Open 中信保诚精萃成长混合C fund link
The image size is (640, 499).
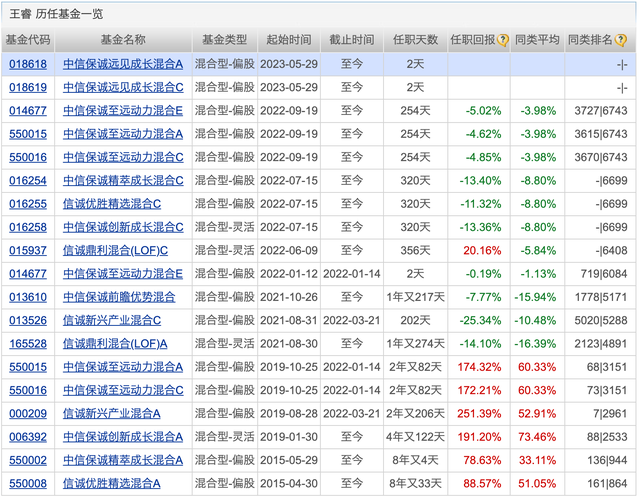pos(123,180)
